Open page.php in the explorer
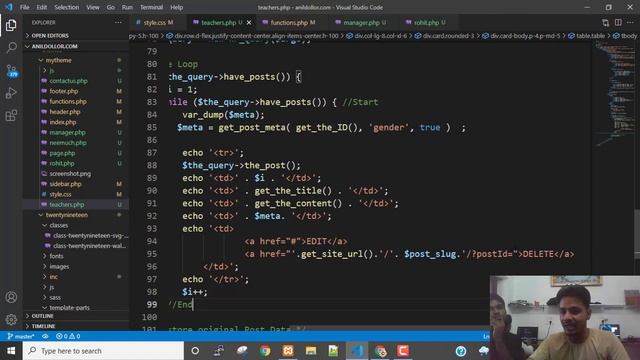640x360 pixels. coord(62,153)
